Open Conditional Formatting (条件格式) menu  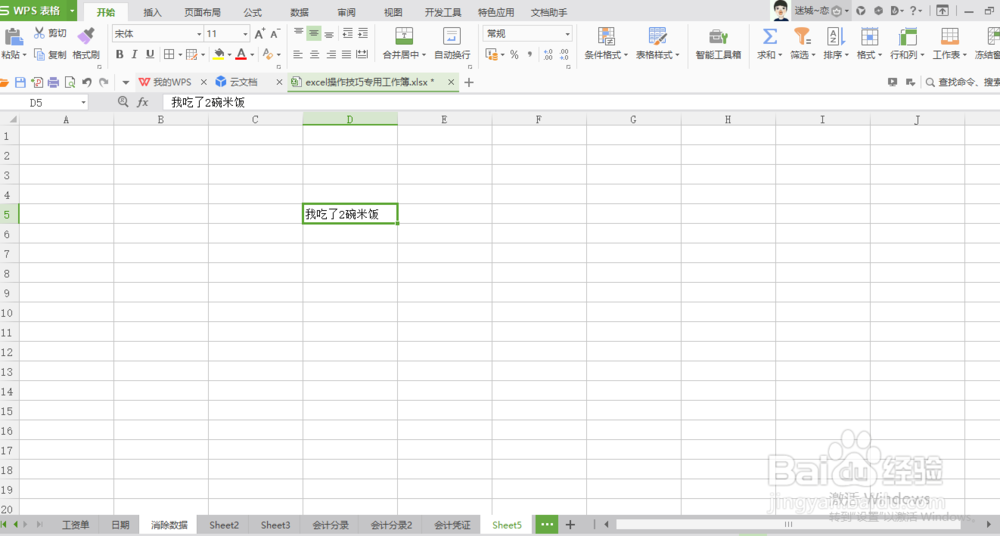tap(606, 43)
